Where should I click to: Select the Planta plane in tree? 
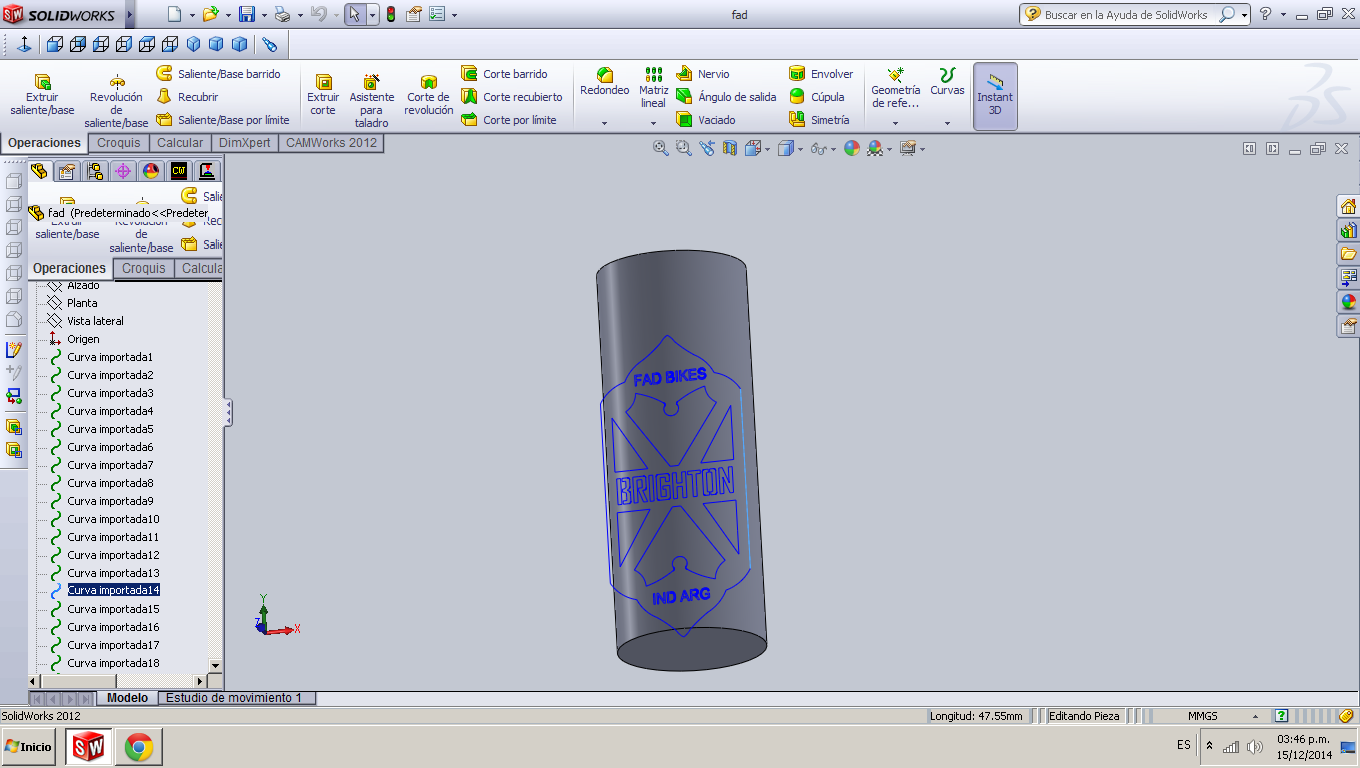coord(82,303)
